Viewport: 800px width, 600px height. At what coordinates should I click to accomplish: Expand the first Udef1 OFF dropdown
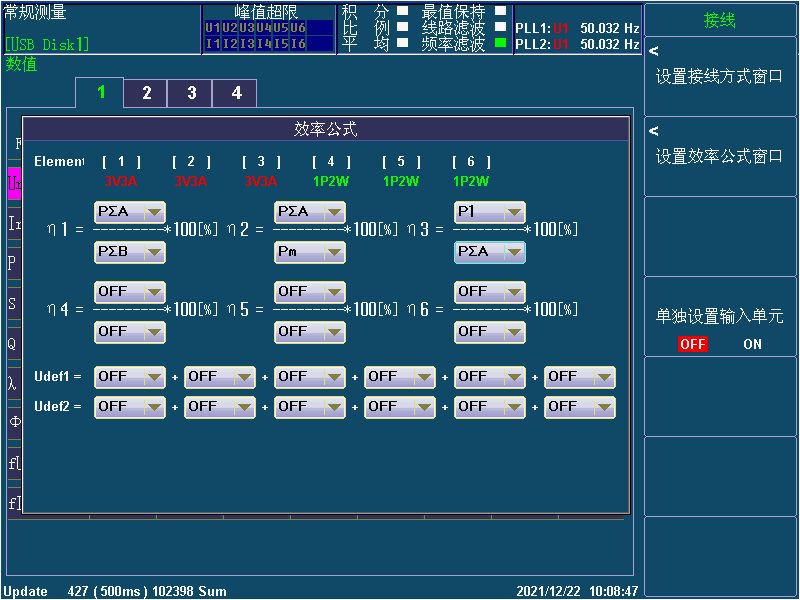129,377
